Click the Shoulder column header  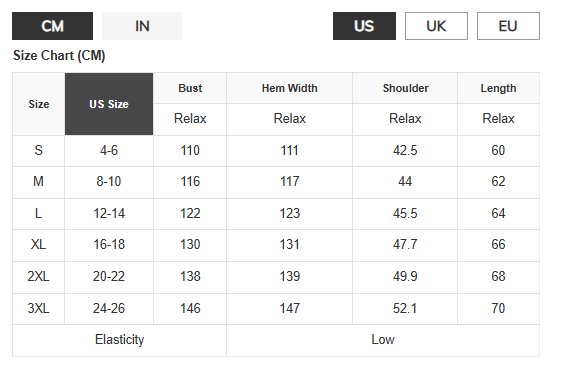tap(405, 88)
